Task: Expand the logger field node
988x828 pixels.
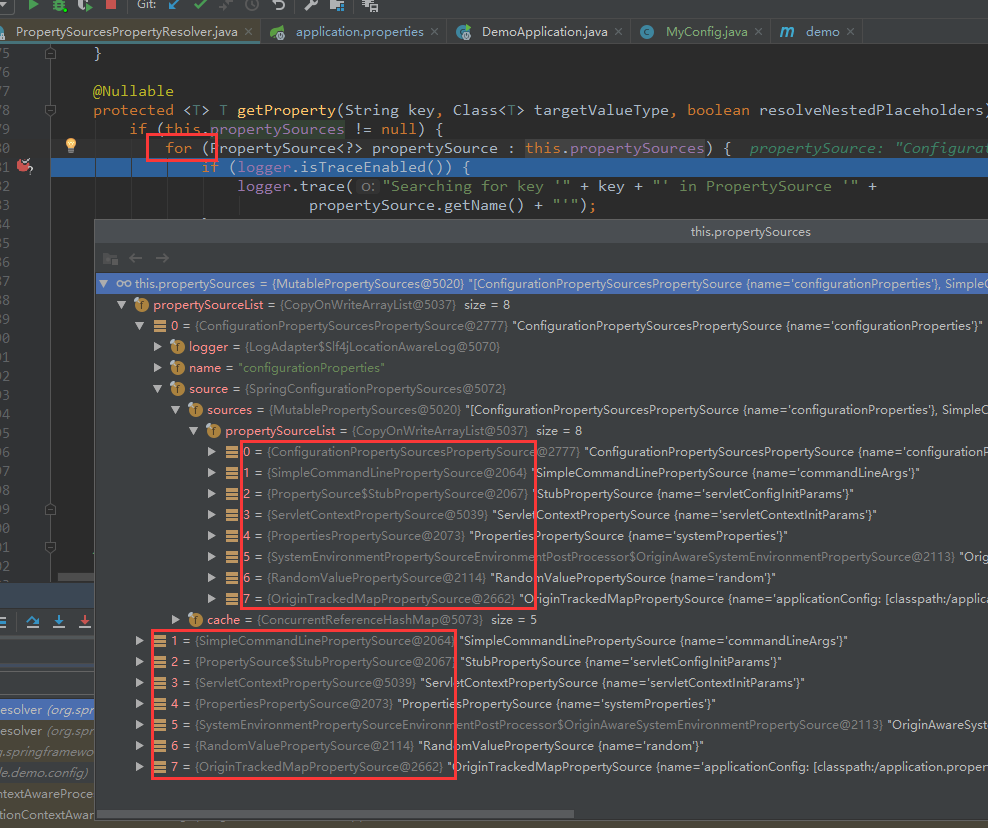Action: tap(158, 347)
